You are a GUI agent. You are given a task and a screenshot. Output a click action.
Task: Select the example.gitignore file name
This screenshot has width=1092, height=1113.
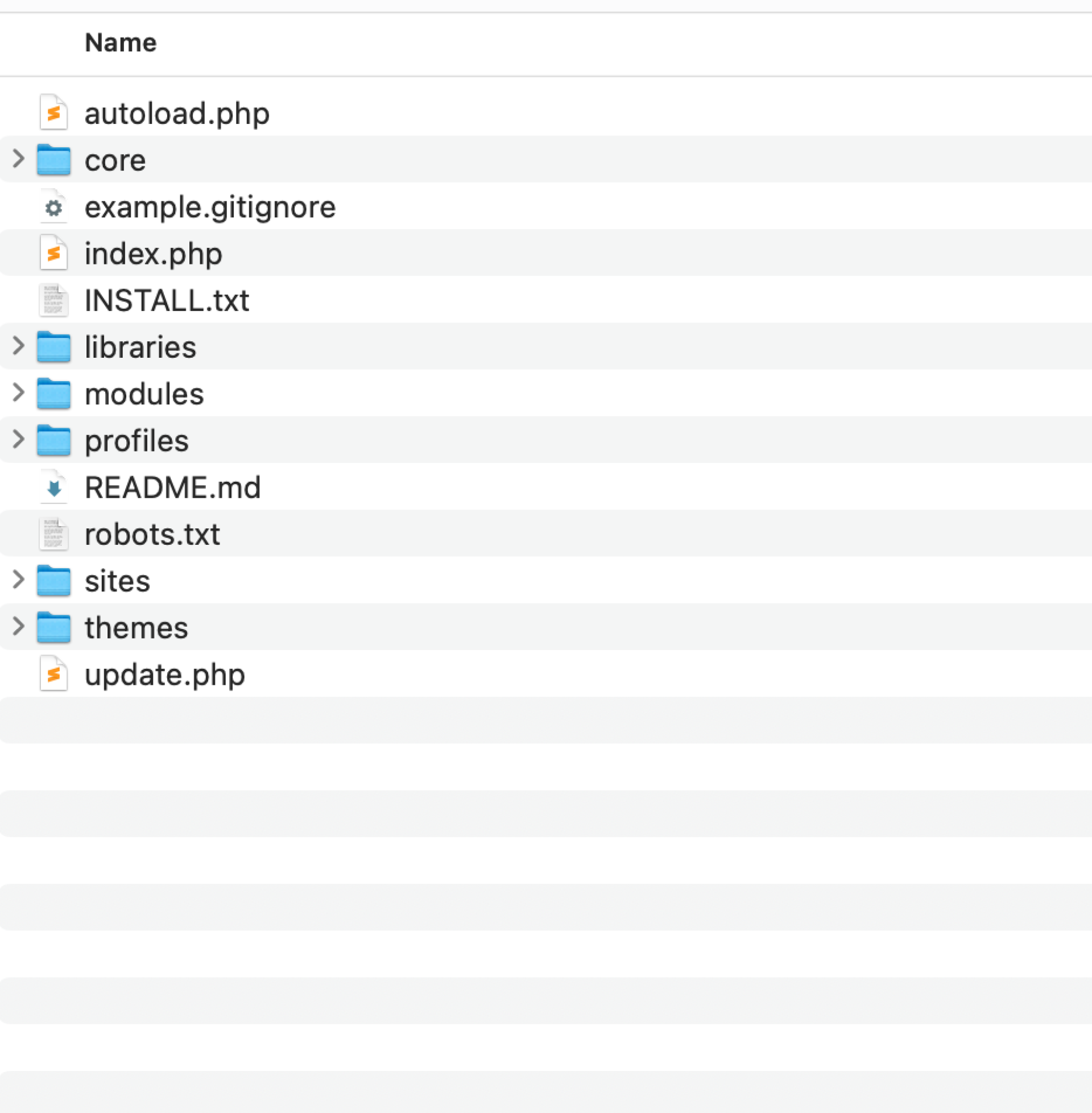click(210, 208)
